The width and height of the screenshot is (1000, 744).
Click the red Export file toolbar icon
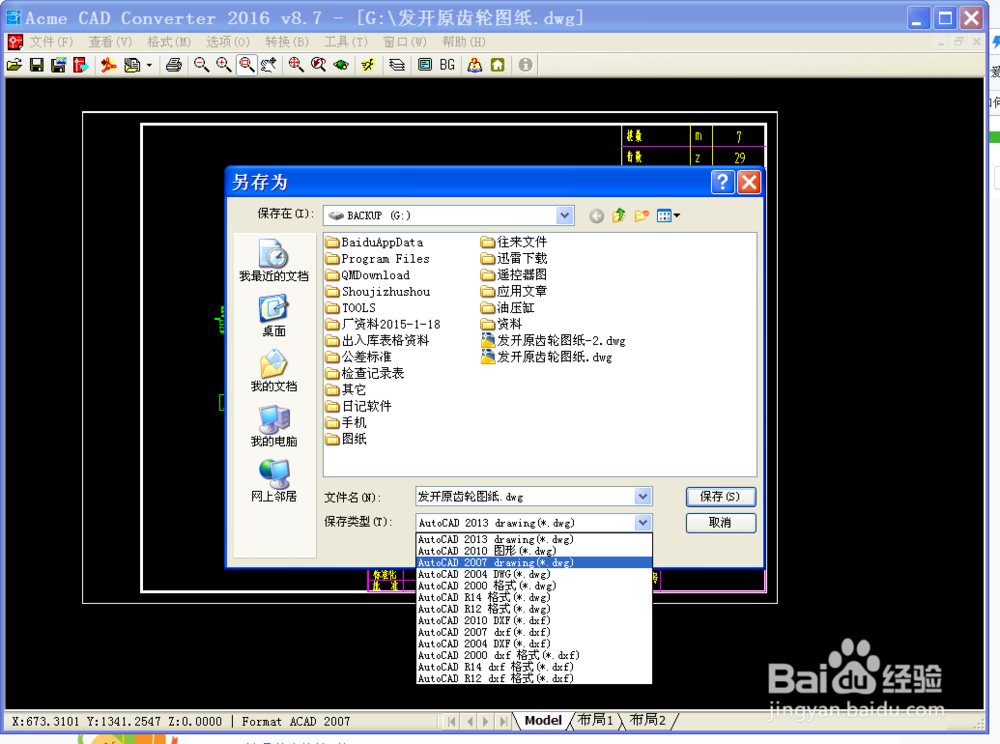coord(80,65)
